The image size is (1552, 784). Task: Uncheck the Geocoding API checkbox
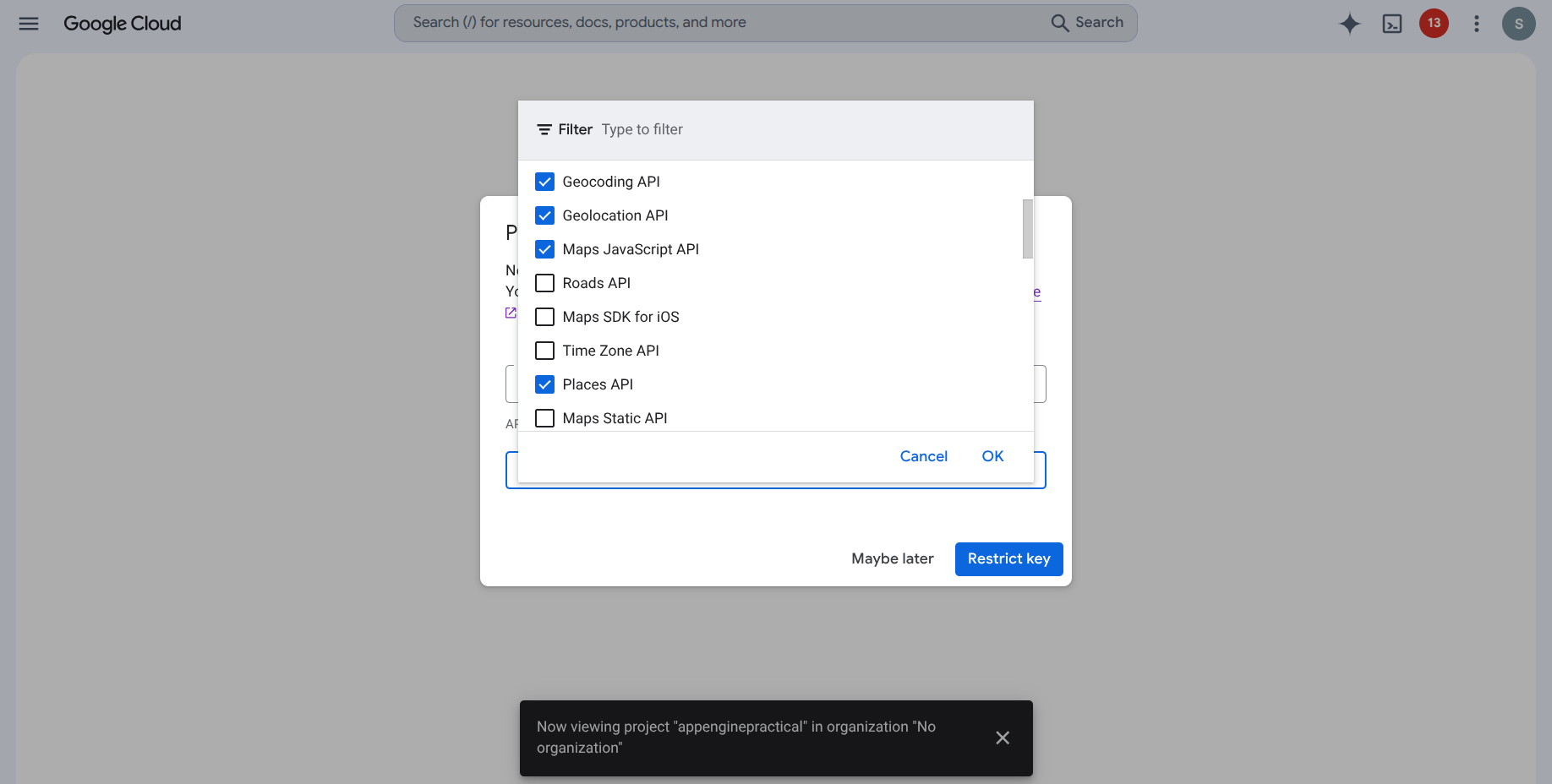point(545,182)
